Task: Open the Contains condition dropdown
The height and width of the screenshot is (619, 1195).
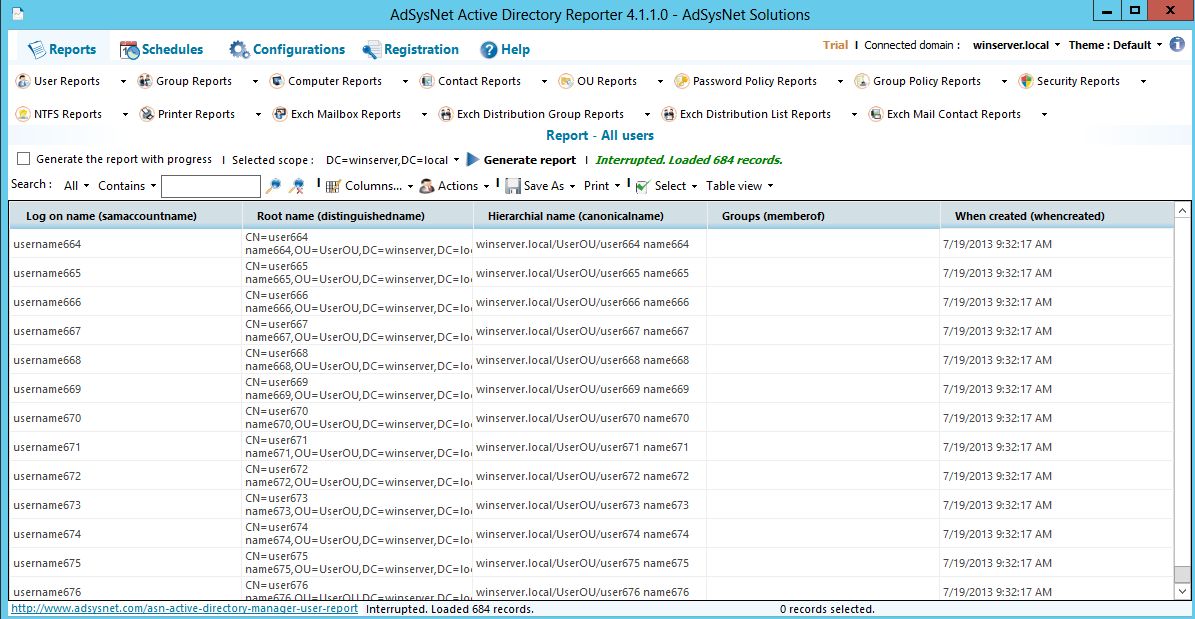Action: click(x=127, y=185)
